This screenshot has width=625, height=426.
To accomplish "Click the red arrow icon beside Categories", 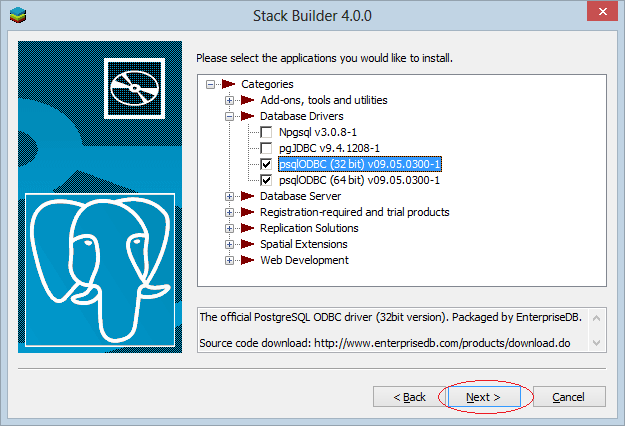I will (228, 84).
